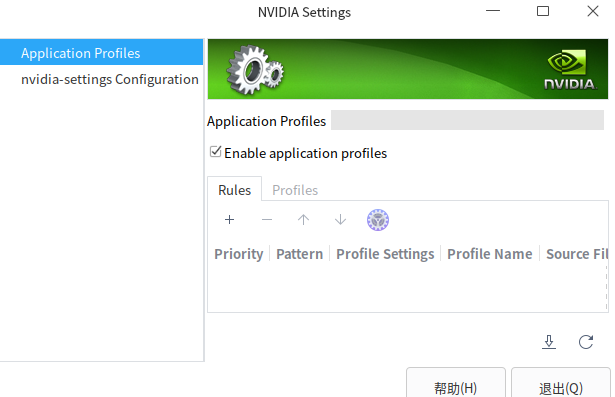Move rule down with down arrow
The height and width of the screenshot is (397, 615).
[340, 220]
